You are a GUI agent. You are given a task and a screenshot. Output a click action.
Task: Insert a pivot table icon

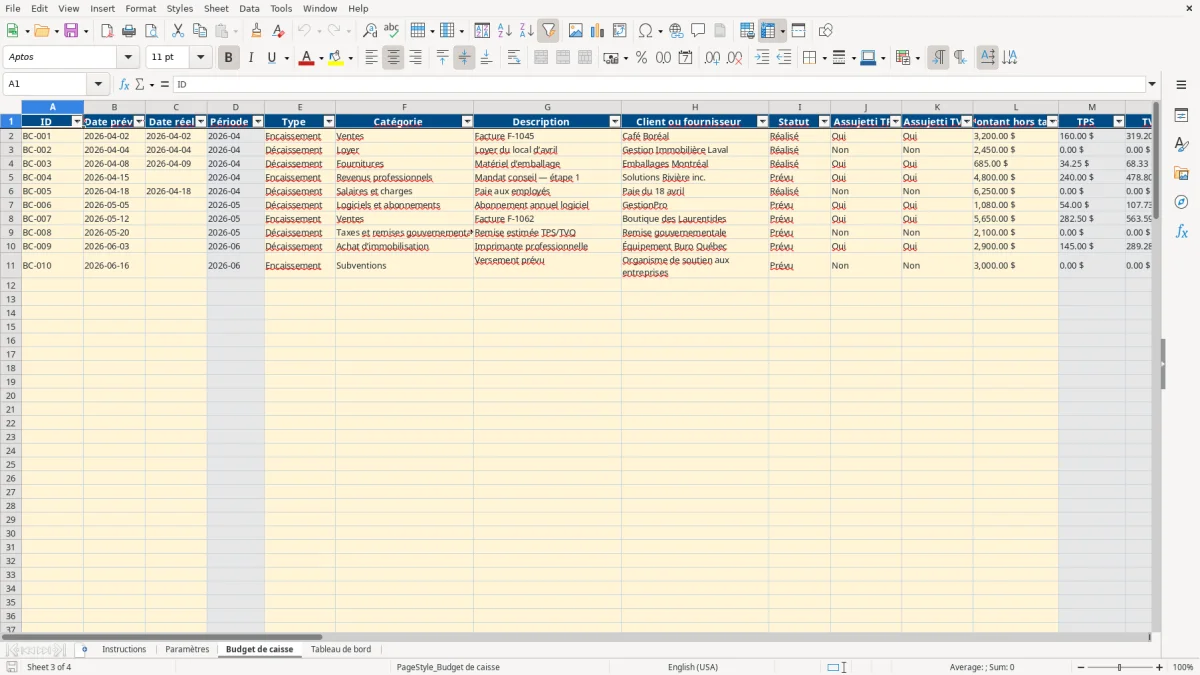pyautogui.click(x=620, y=31)
